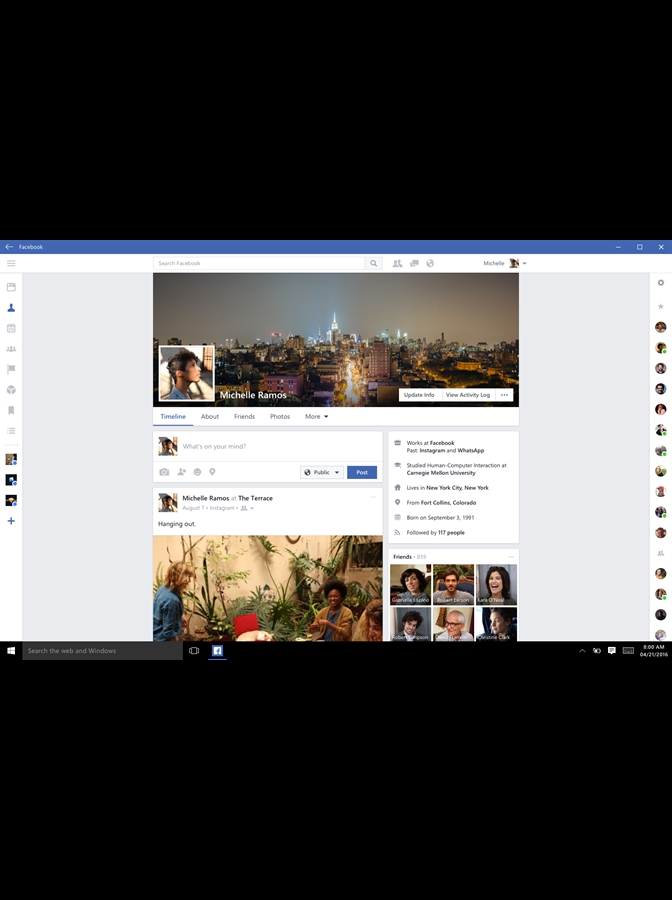The width and height of the screenshot is (672, 900).
Task: Open chat settings gear in the right sidebar
Action: coord(661,283)
